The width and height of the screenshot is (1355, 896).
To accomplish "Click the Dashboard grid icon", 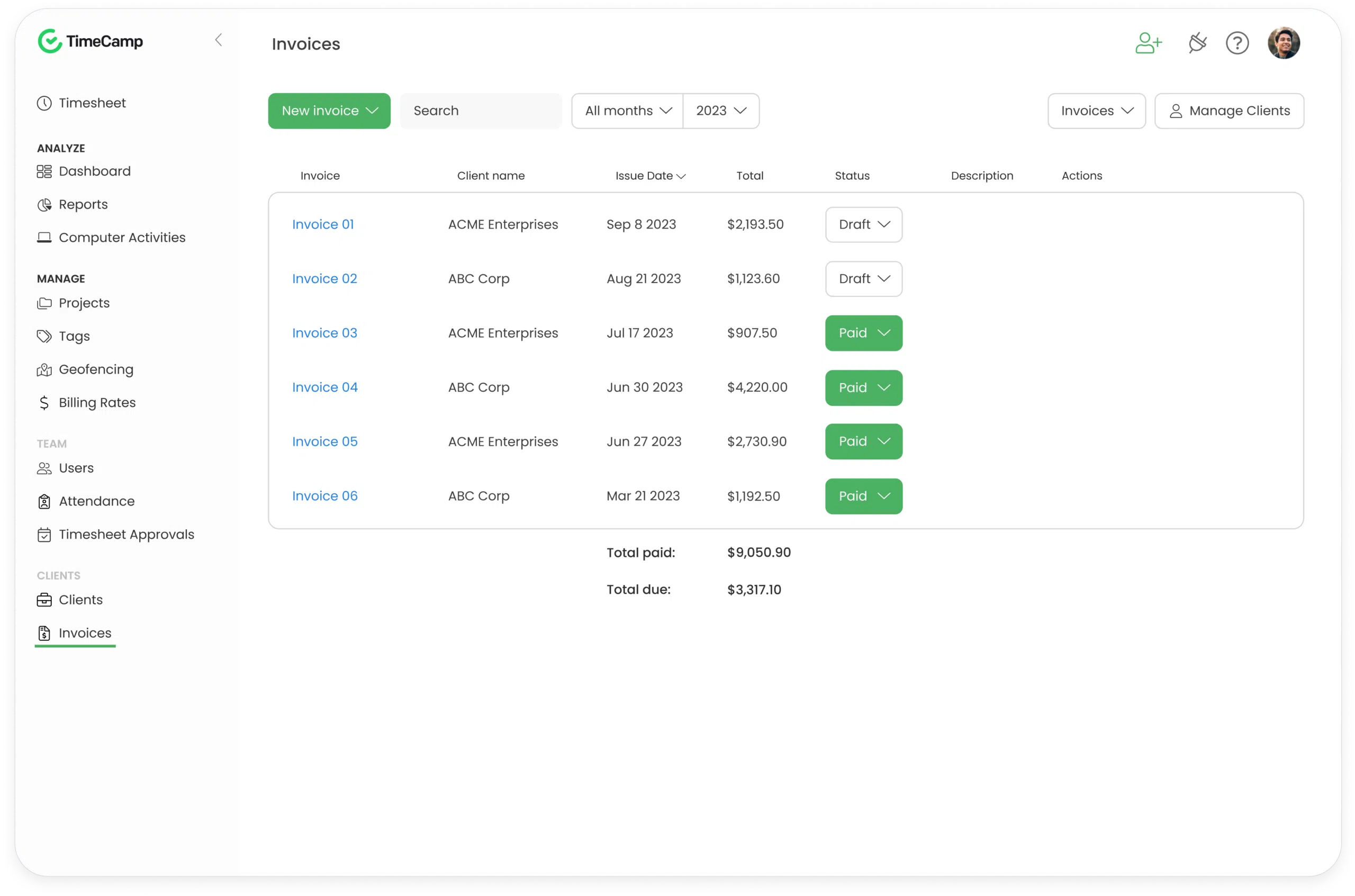I will point(44,171).
